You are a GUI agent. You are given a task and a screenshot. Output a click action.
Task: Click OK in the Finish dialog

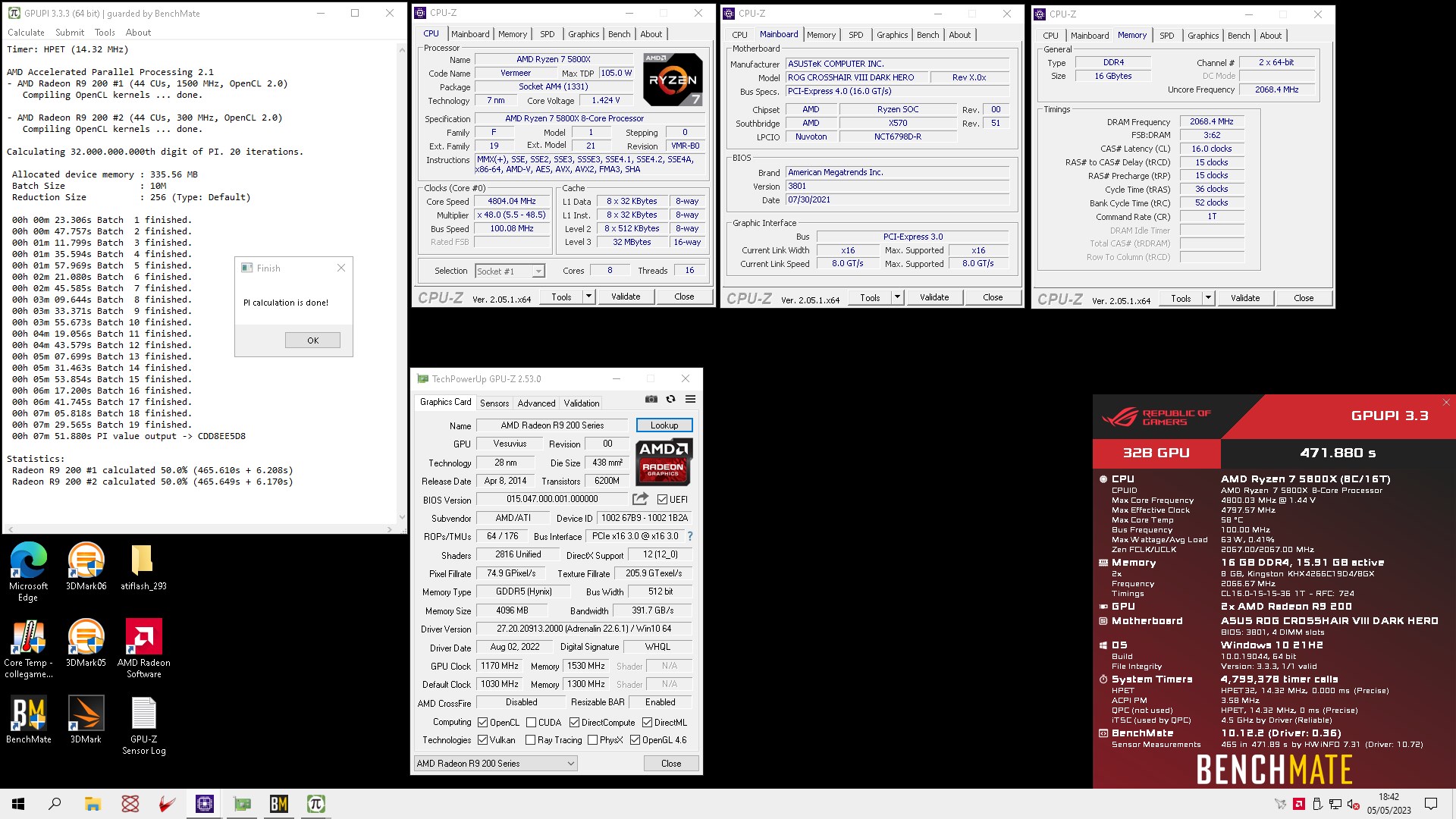312,340
